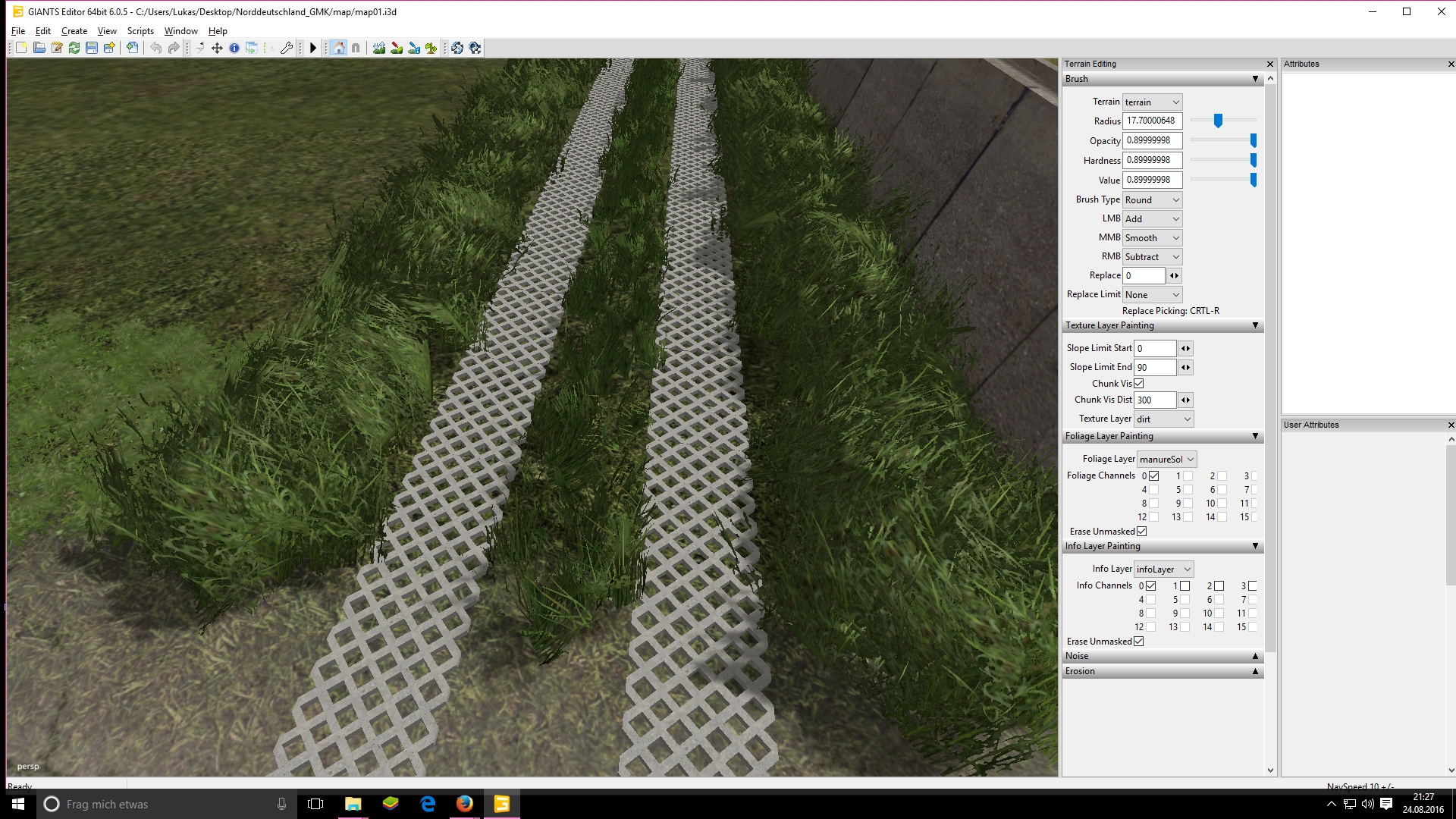Open the Texture Layer dropdown

1163,419
